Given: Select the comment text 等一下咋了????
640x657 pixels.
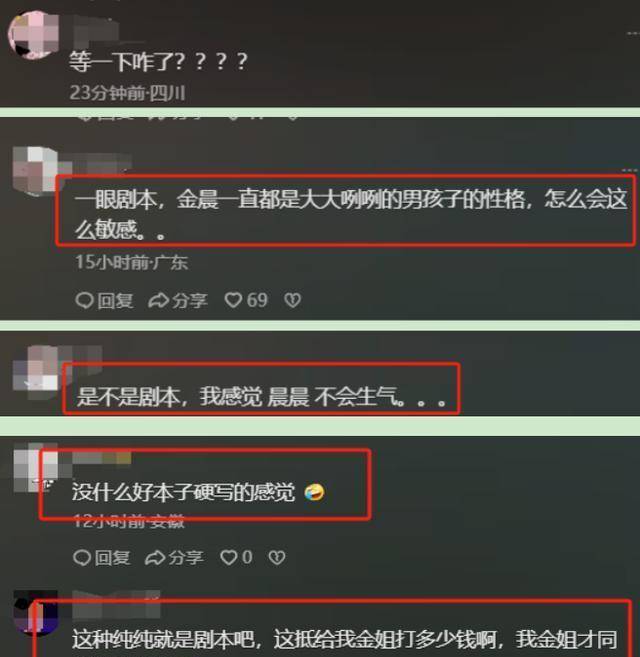Looking at the screenshot, I should tap(158, 62).
